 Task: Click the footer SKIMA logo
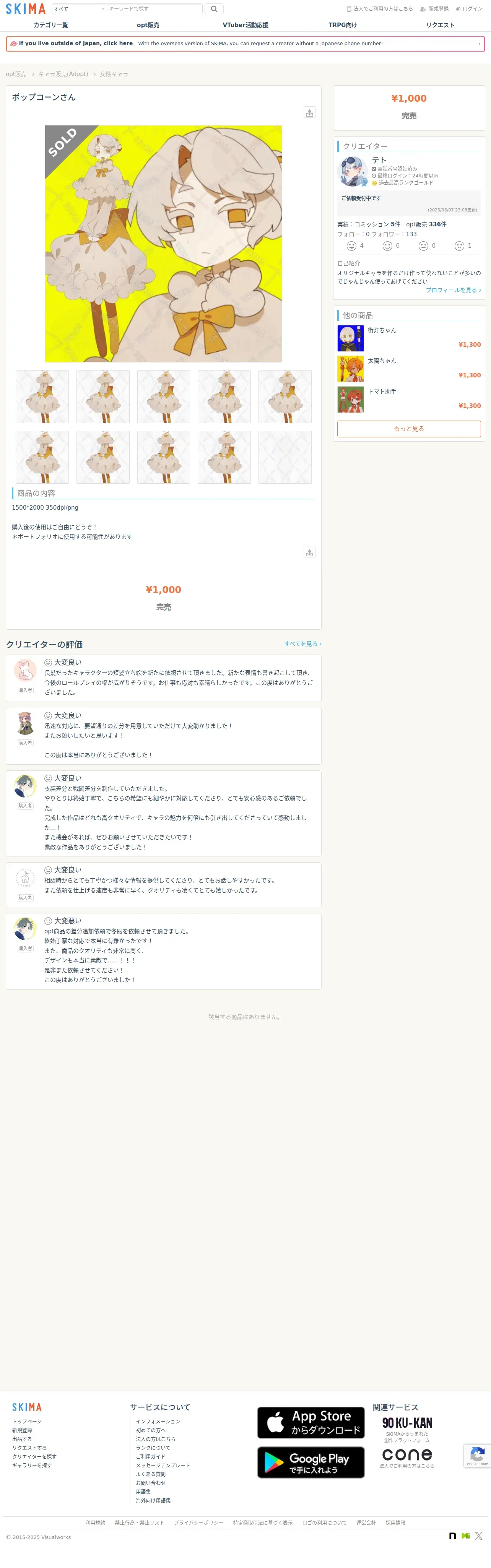[x=27, y=1407]
